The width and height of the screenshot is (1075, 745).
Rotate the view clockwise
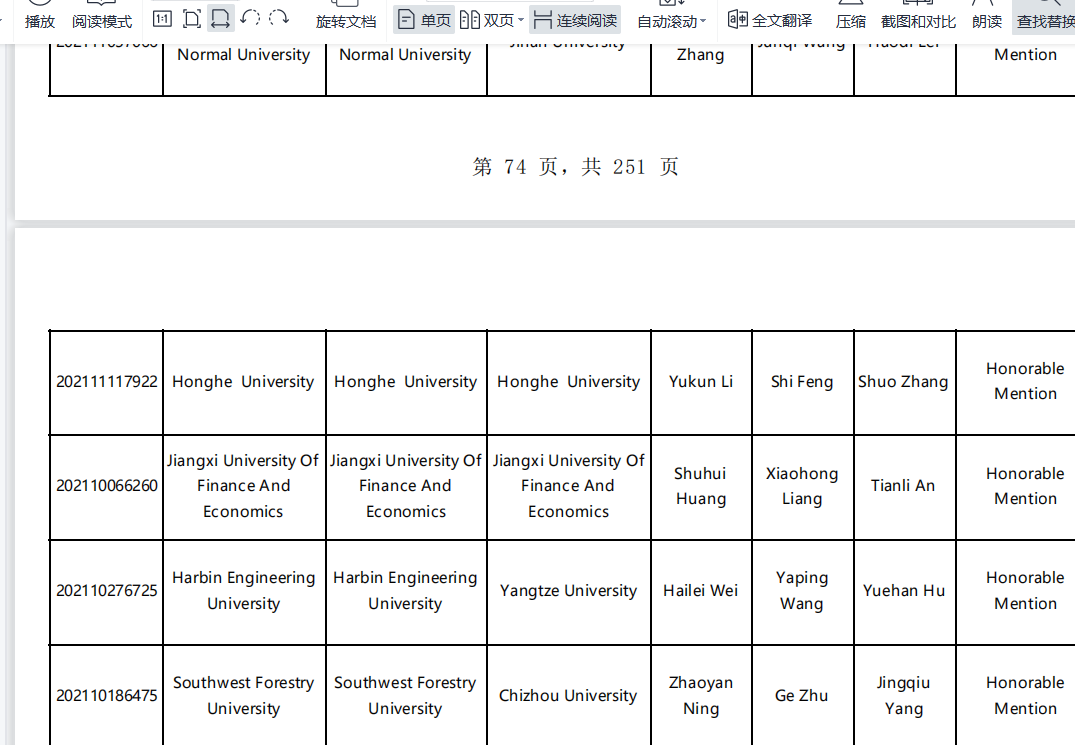tap(278, 19)
